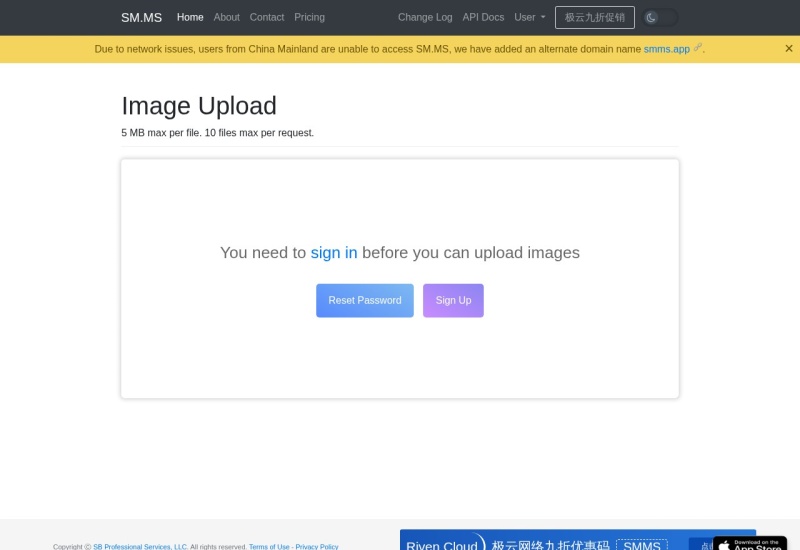Go to the Home nav item
This screenshot has height=550, width=800.
point(190,17)
